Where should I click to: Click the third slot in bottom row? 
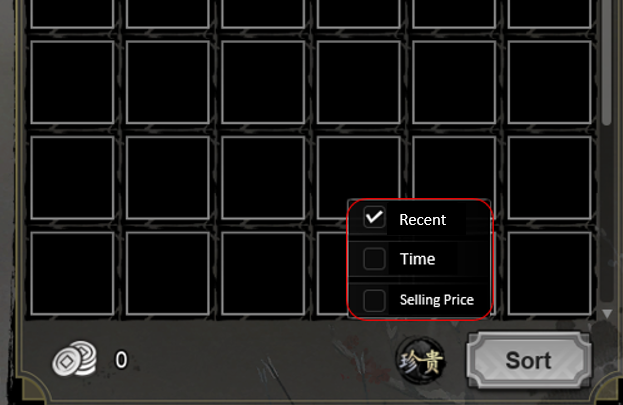263,273
